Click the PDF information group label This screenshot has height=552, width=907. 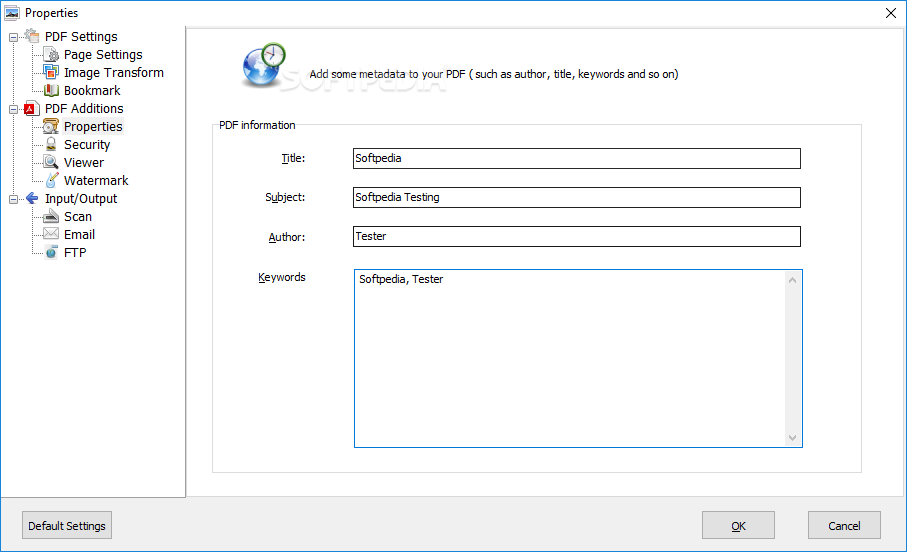(x=257, y=125)
